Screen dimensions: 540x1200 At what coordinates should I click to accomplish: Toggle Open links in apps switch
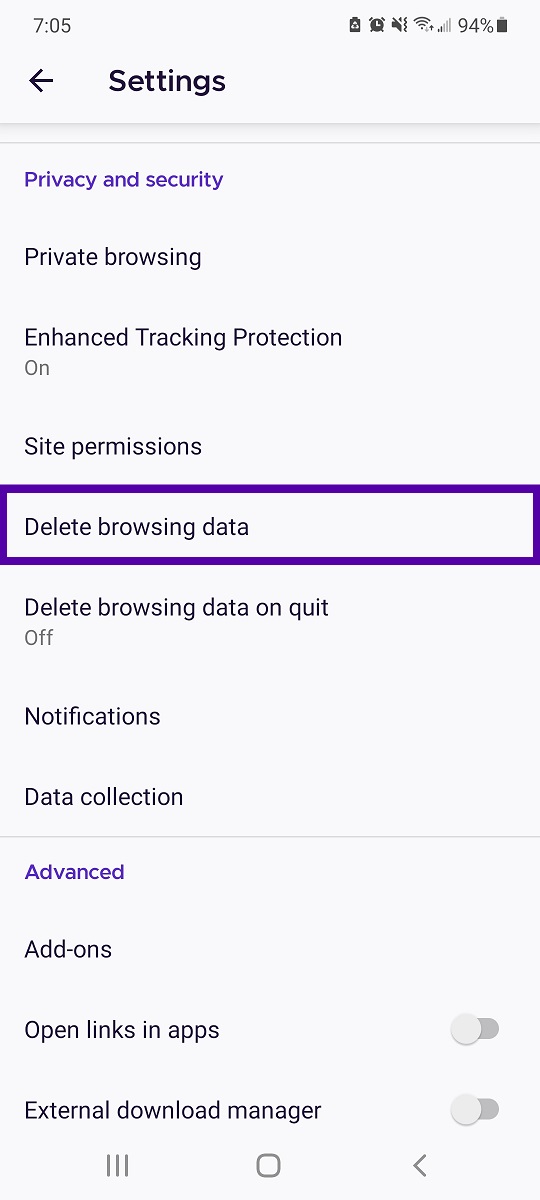tap(475, 1029)
